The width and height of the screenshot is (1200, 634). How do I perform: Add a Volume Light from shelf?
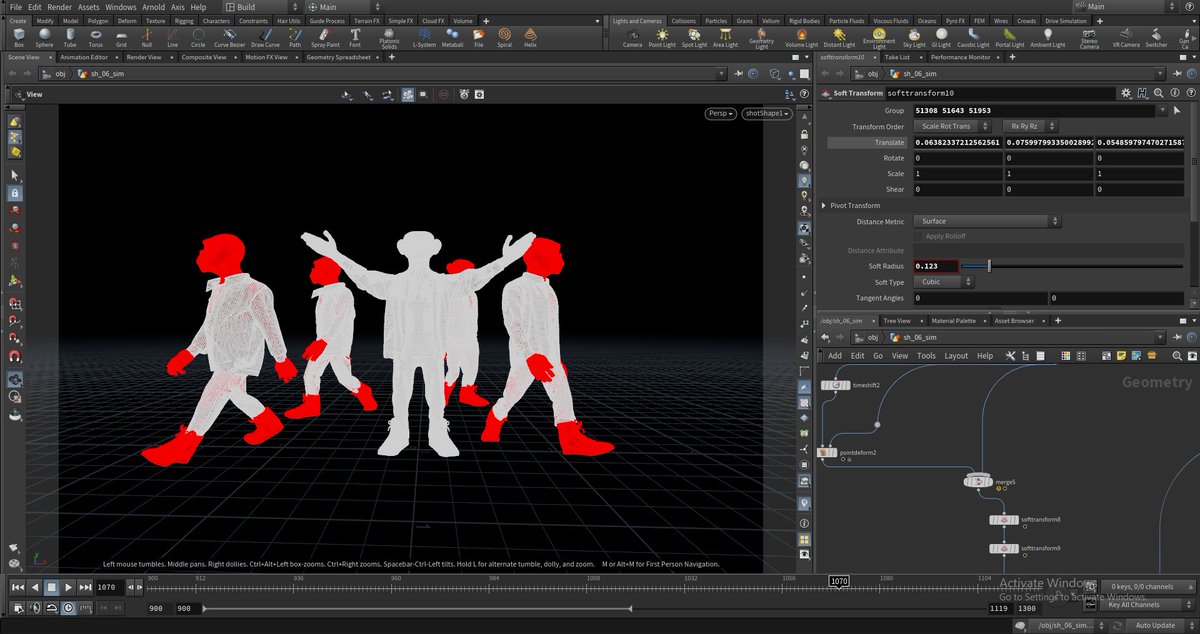(801, 38)
